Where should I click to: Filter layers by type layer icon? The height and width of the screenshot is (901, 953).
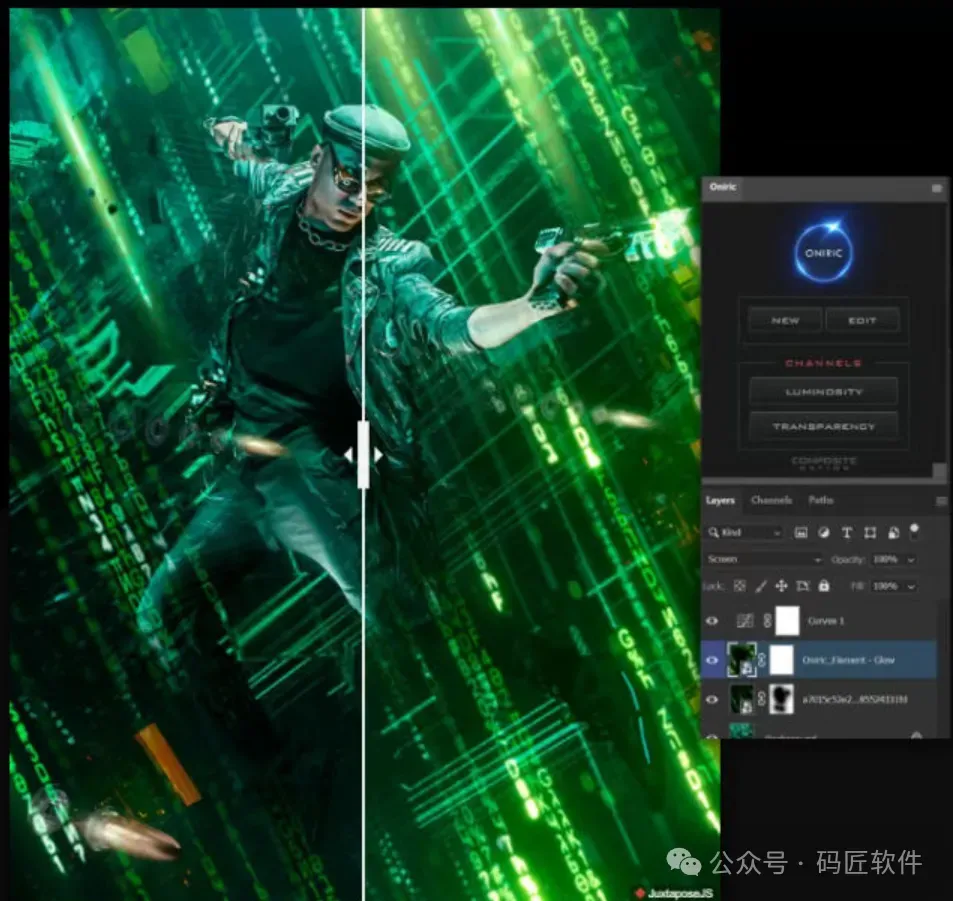coord(846,533)
